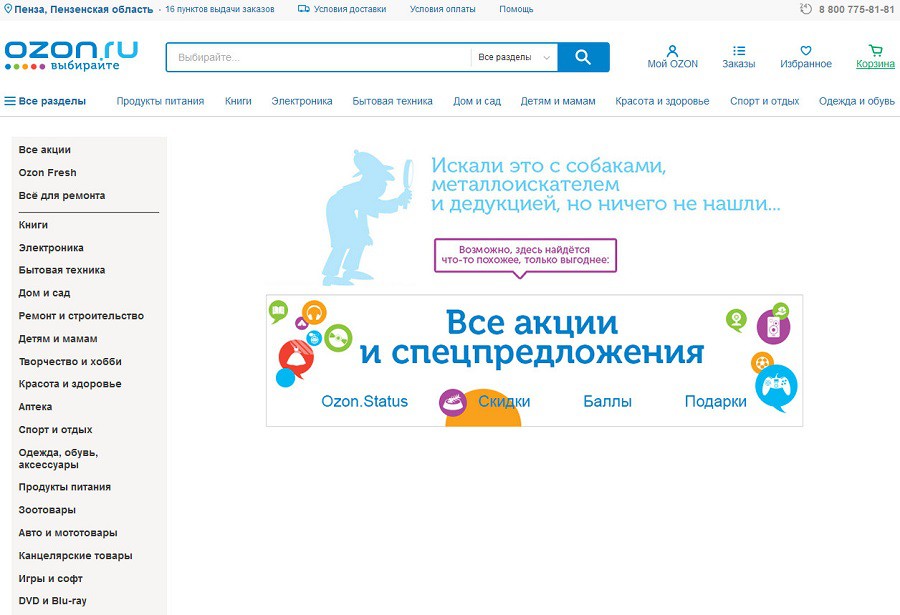Click the 24-hour phone icon
This screenshot has height=615, width=900.
(x=806, y=9)
